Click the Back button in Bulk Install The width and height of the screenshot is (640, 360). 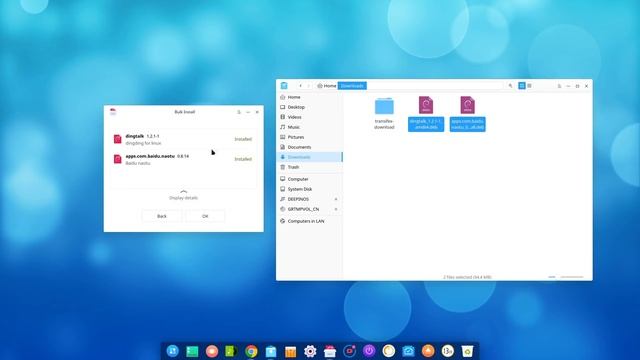point(162,216)
